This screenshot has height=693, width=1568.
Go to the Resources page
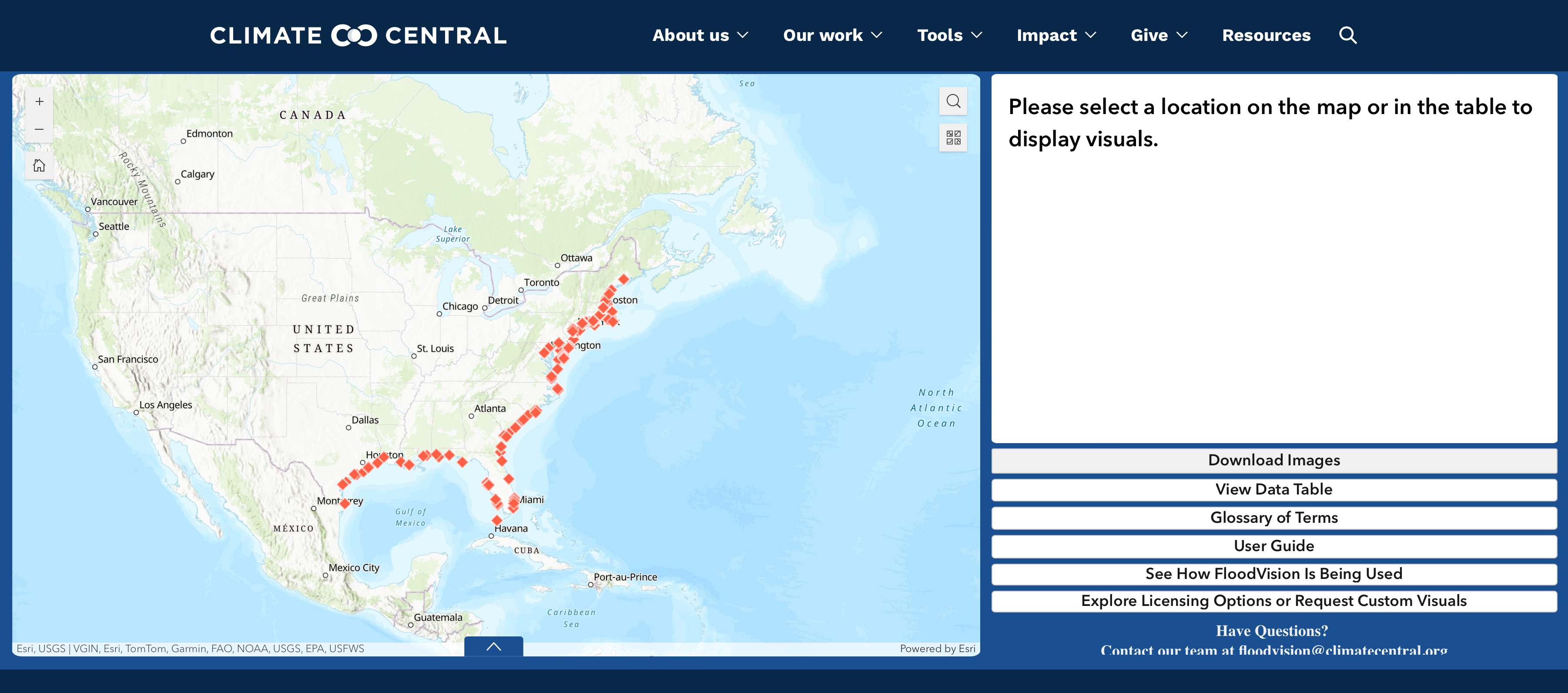pos(1266,35)
